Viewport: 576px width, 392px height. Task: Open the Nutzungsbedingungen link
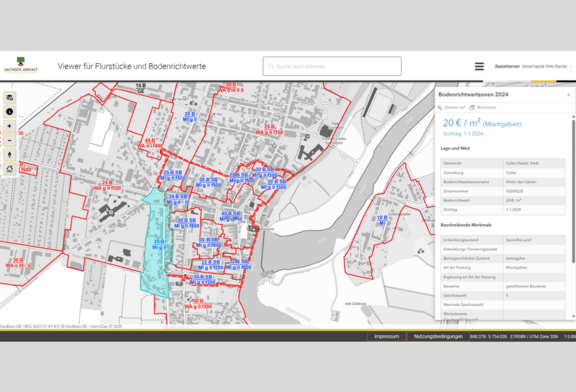click(x=438, y=337)
